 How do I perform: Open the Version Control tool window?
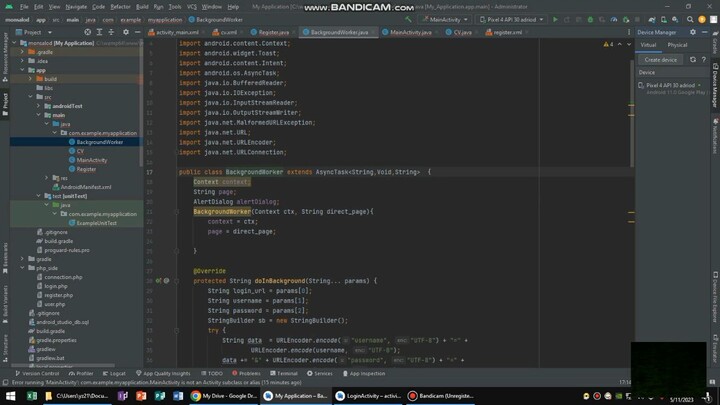tap(37, 373)
